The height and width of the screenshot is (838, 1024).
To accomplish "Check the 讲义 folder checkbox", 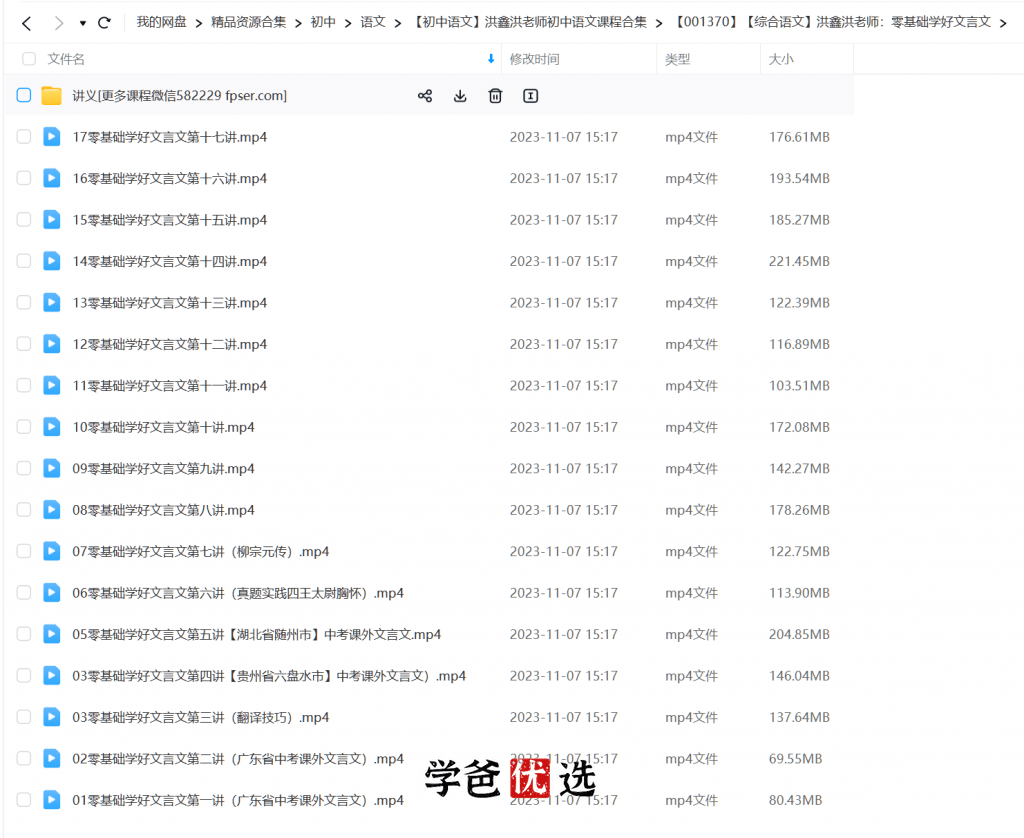I will pyautogui.click(x=24, y=95).
